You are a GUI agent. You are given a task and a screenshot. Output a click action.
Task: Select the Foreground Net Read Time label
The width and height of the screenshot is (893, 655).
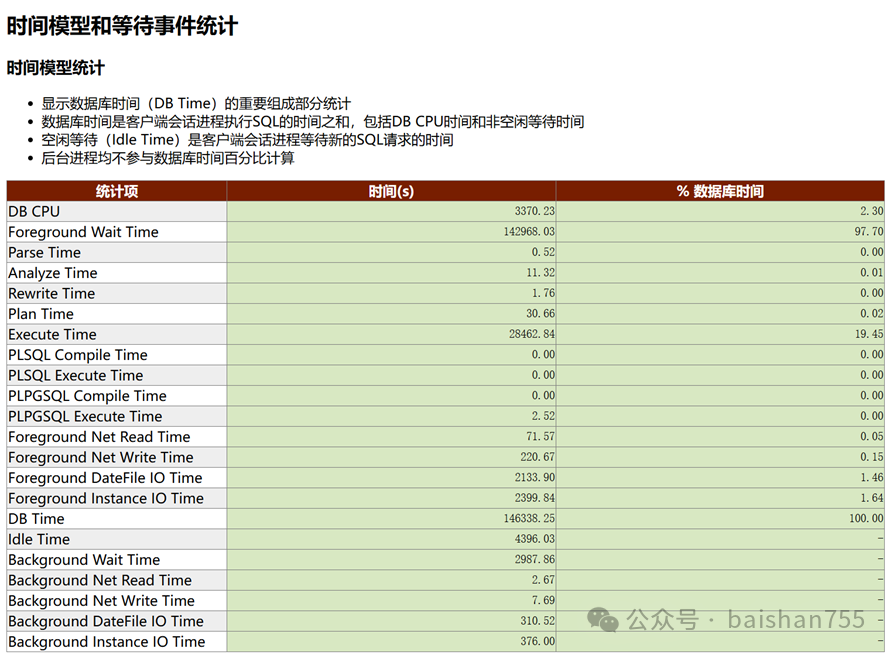99,437
